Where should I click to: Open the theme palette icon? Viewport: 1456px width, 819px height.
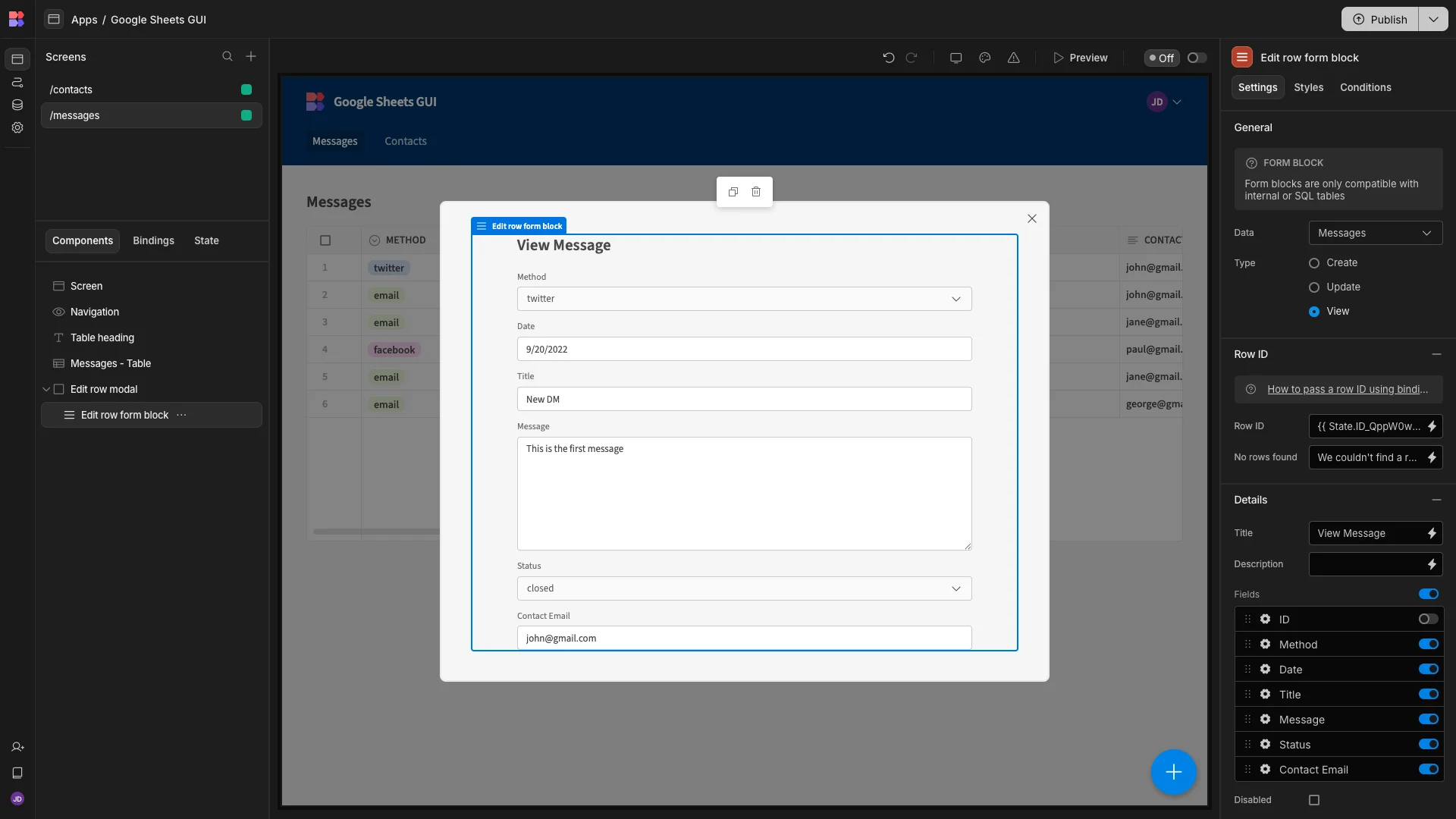(984, 58)
